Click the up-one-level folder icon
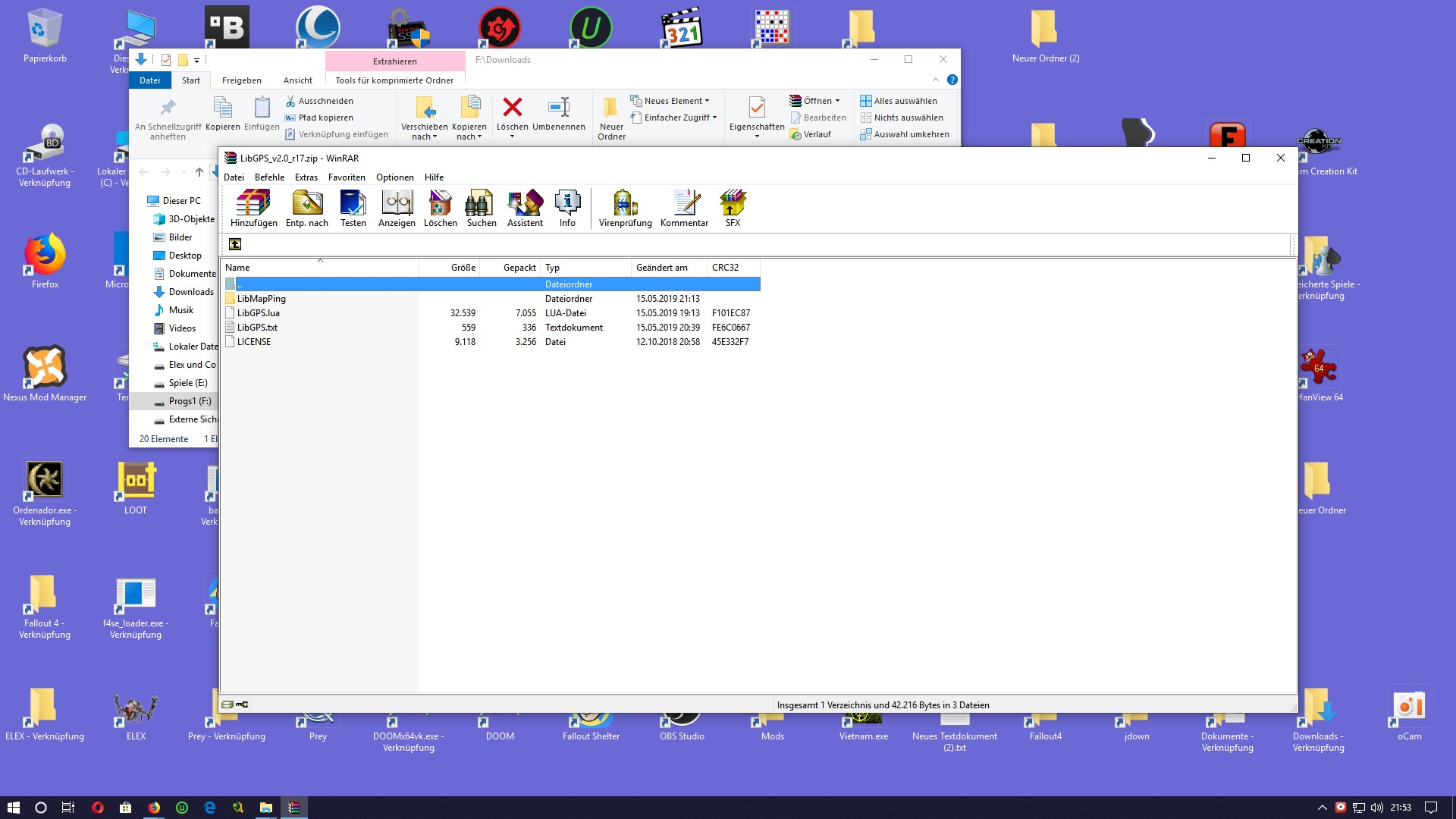The image size is (1456, 819). [x=235, y=244]
